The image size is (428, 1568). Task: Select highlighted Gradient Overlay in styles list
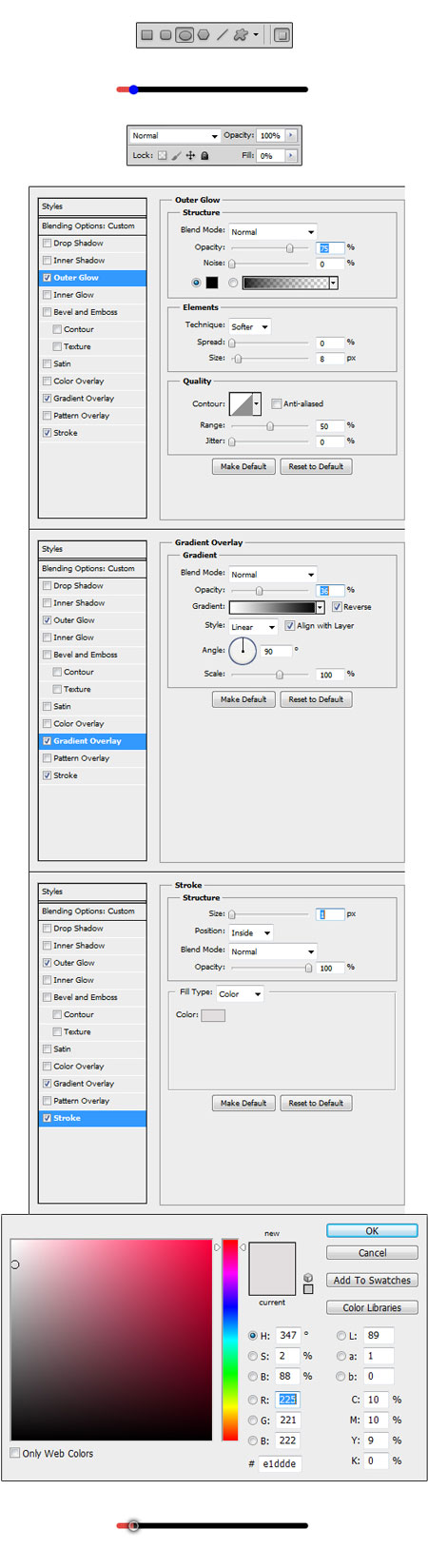click(92, 741)
